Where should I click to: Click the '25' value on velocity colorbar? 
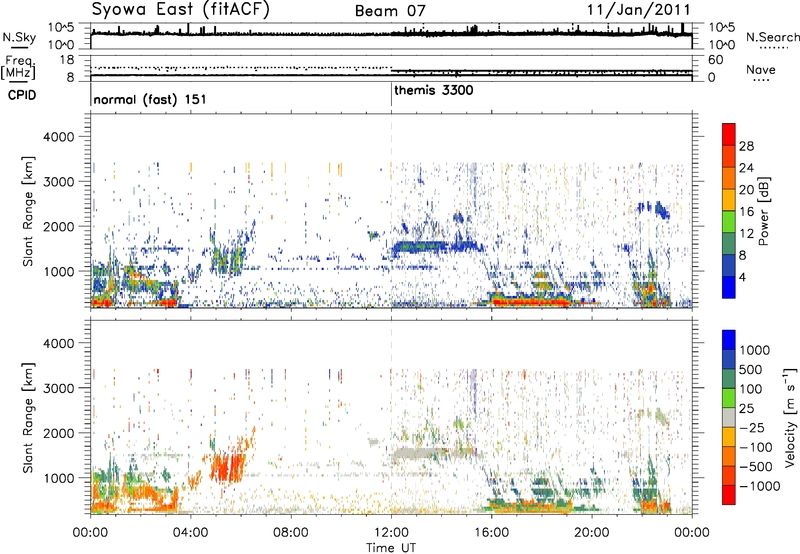click(x=746, y=408)
